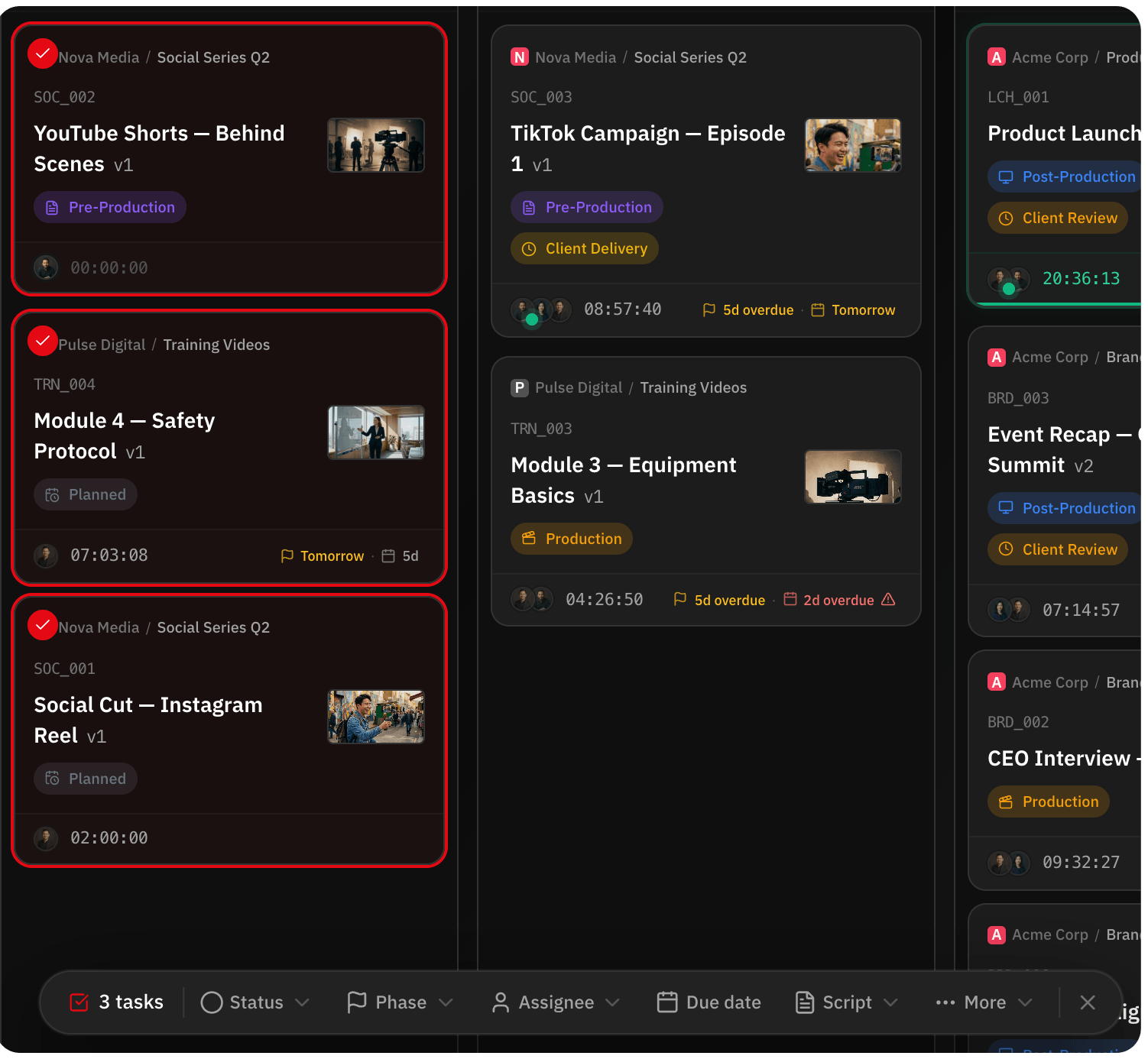Click the Acme Corp A icon on LCH_001 card
This screenshot has height=1059, width=1148.
coord(997,57)
